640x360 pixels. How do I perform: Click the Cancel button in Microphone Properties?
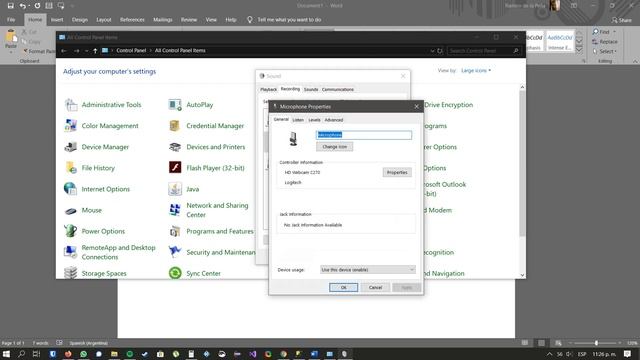375,287
